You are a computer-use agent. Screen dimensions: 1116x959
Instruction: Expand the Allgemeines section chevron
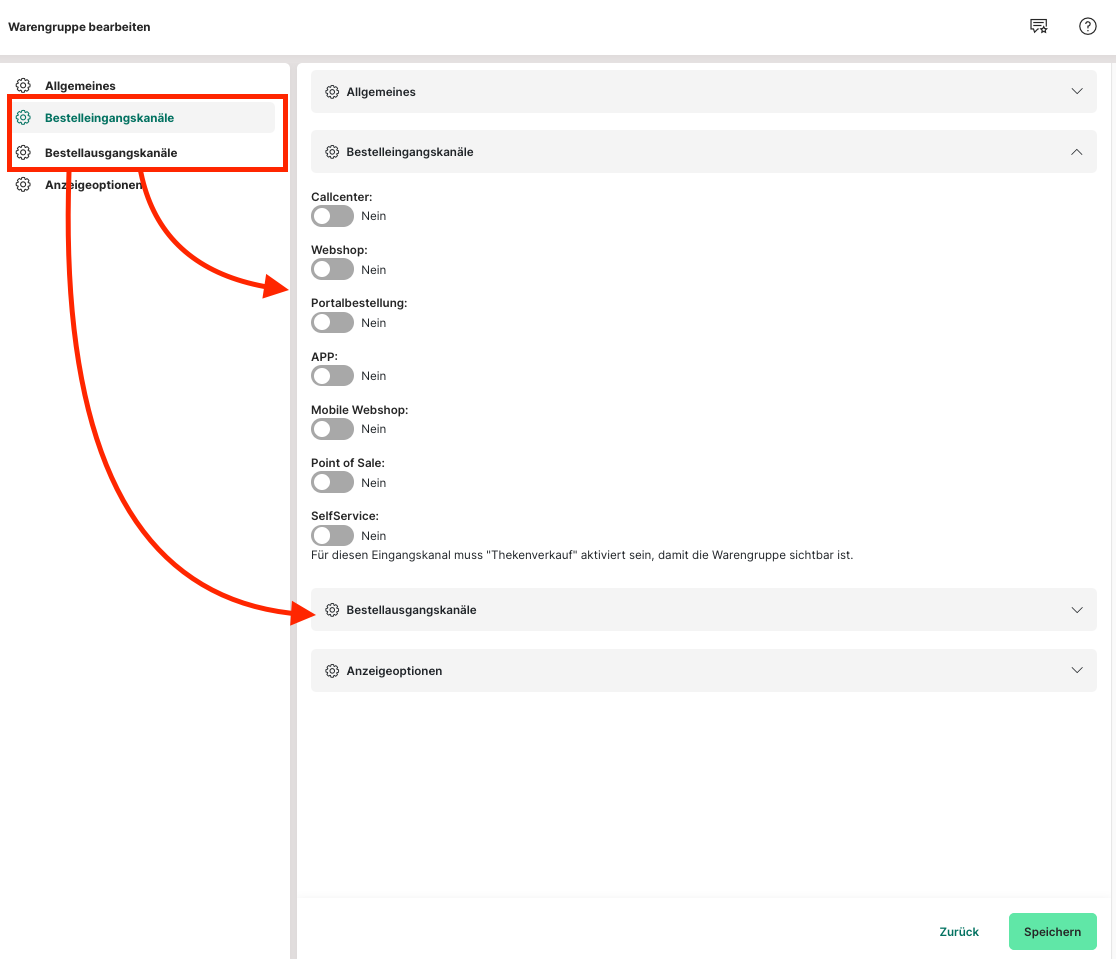tap(1077, 92)
